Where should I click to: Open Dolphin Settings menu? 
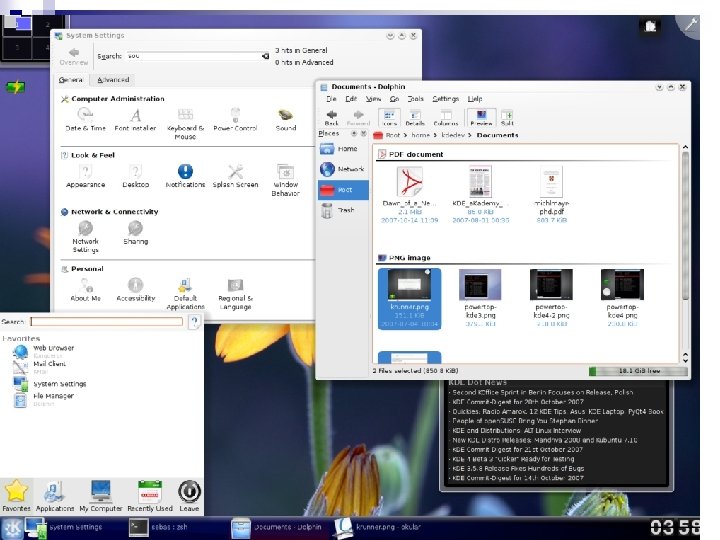pos(445,99)
